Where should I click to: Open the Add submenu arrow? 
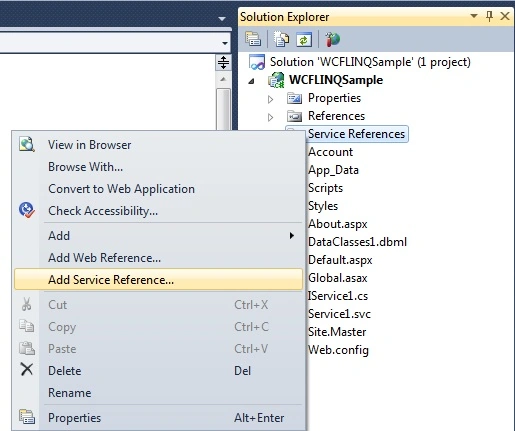pyautogui.click(x=292, y=236)
